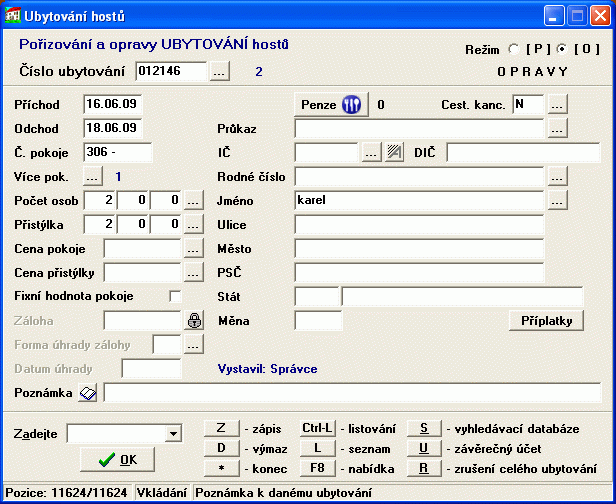
Task: Click the Vystavil: Správce text
Action: click(268, 369)
